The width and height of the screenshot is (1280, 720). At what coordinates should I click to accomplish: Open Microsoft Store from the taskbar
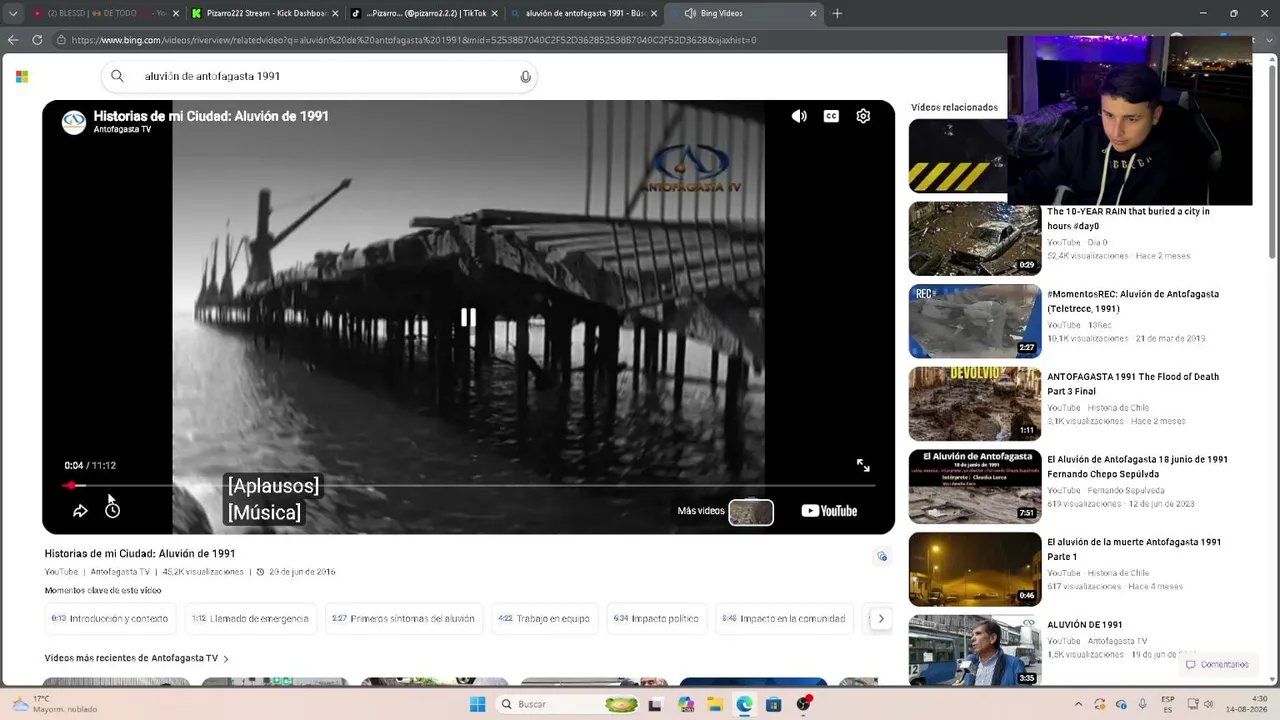coord(774,704)
